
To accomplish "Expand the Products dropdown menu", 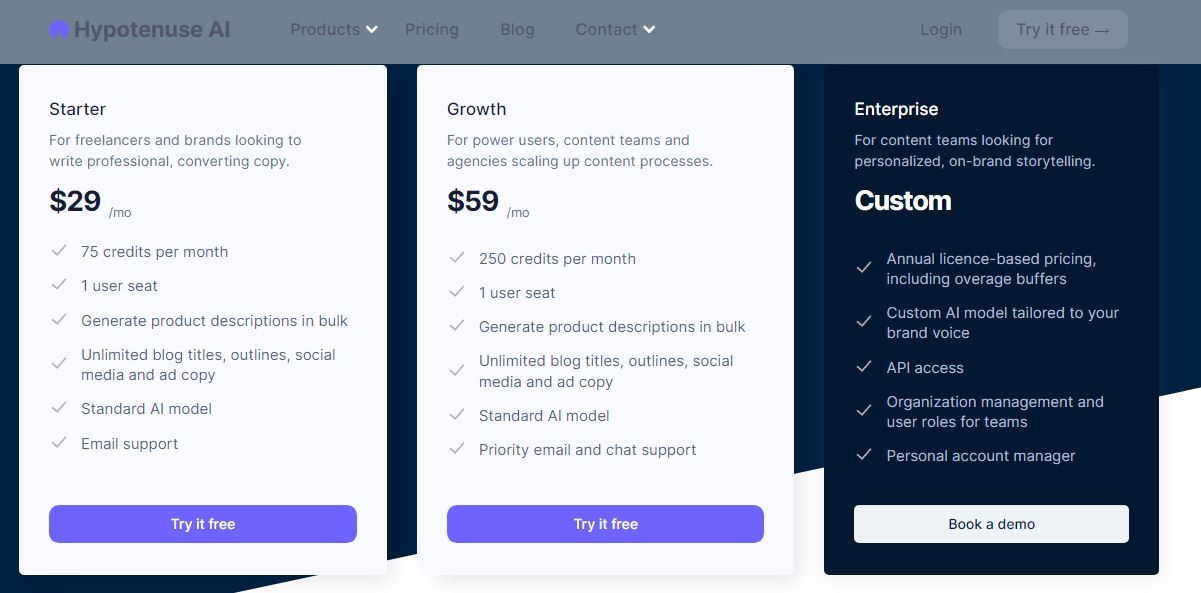I will (x=334, y=30).
